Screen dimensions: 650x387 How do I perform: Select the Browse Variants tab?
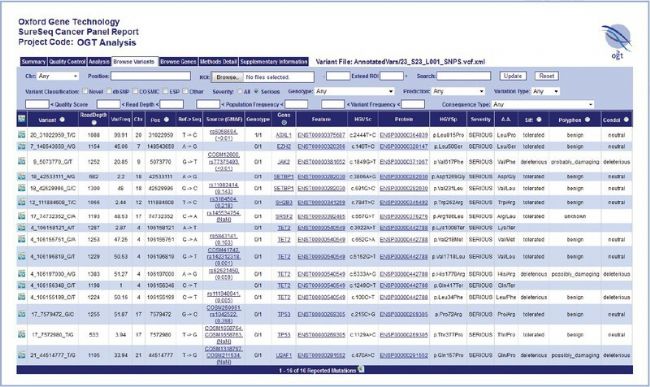point(134,61)
